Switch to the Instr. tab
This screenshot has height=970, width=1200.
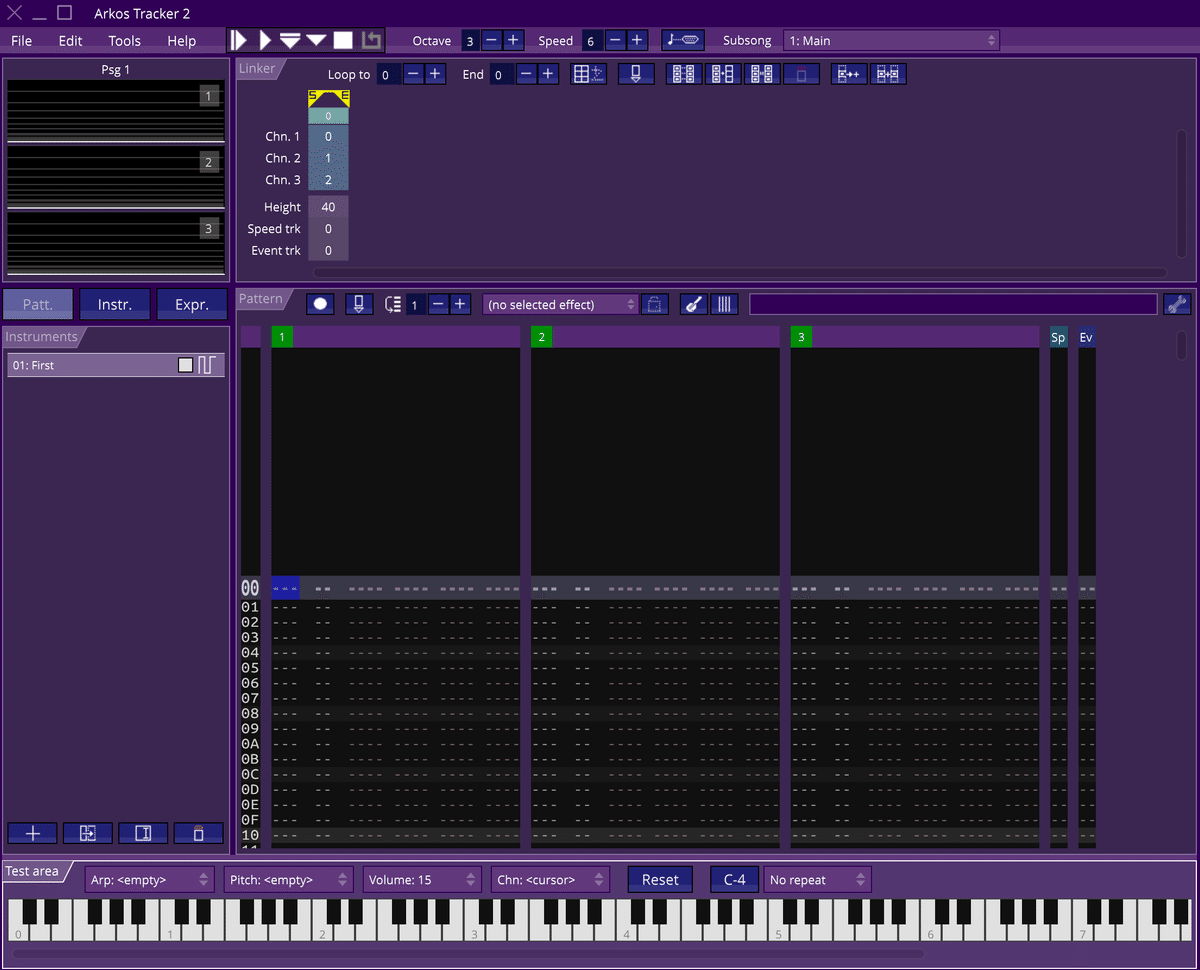[x=115, y=305]
